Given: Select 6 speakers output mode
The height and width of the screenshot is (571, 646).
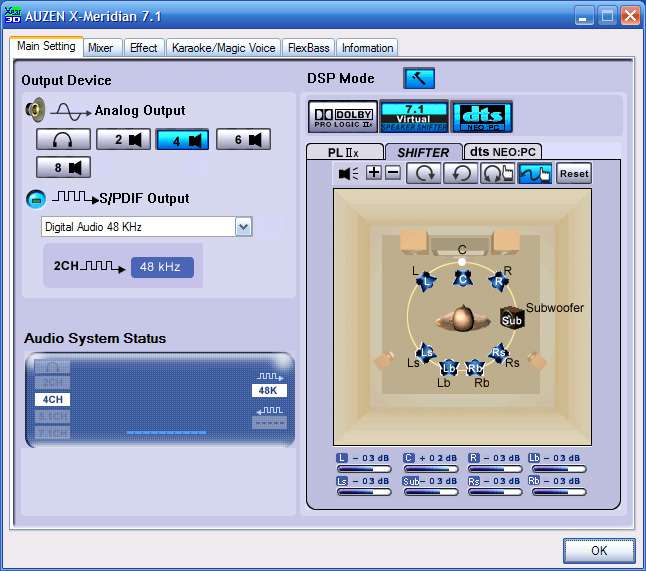Looking at the screenshot, I should tap(243, 139).
